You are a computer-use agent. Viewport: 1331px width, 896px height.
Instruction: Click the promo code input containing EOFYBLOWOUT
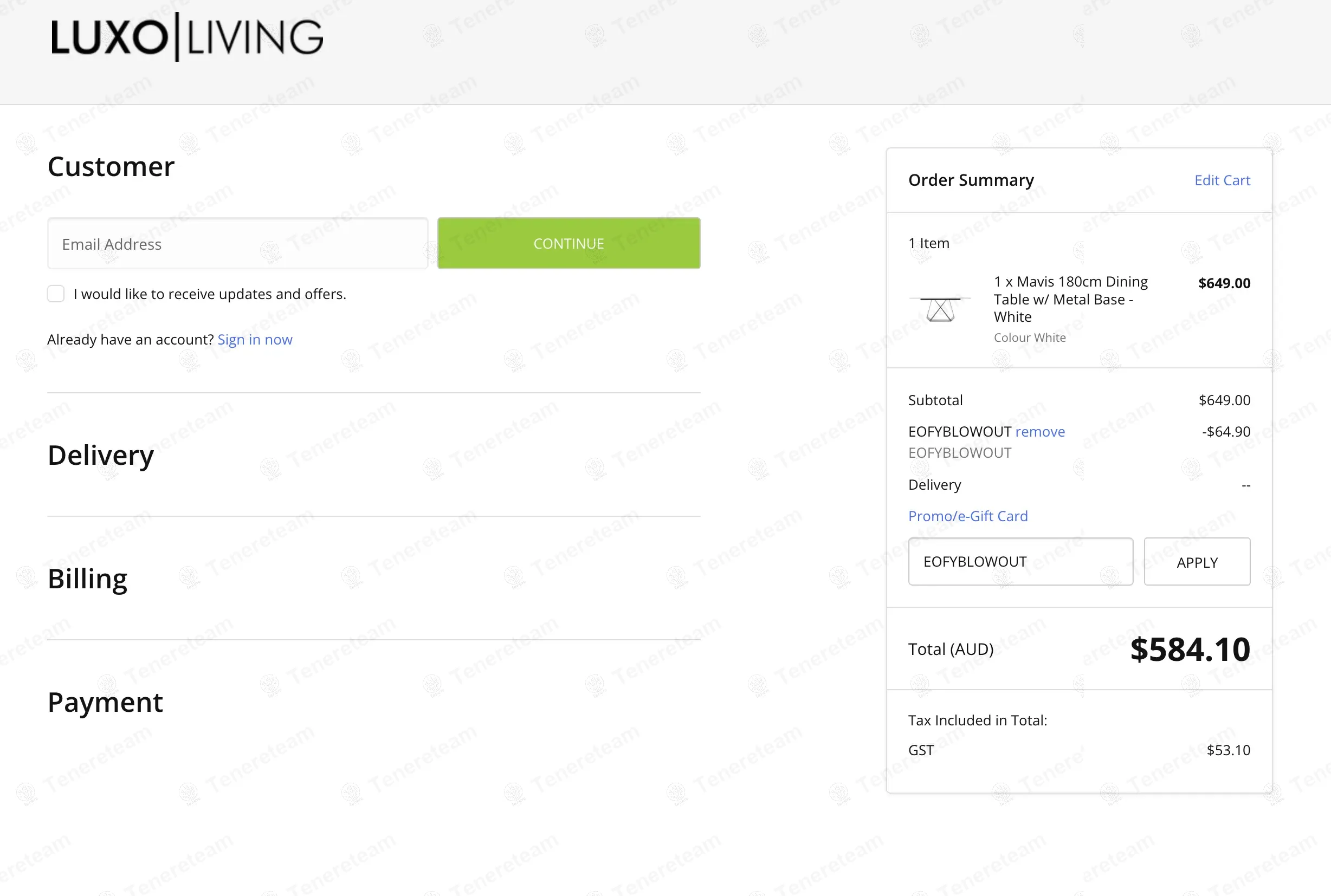point(1020,561)
